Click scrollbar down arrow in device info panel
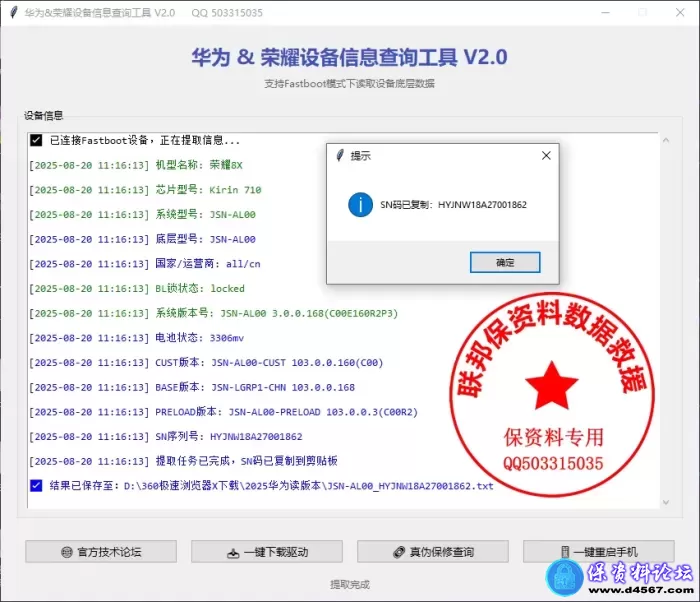This screenshot has height=602, width=700. coord(666,502)
